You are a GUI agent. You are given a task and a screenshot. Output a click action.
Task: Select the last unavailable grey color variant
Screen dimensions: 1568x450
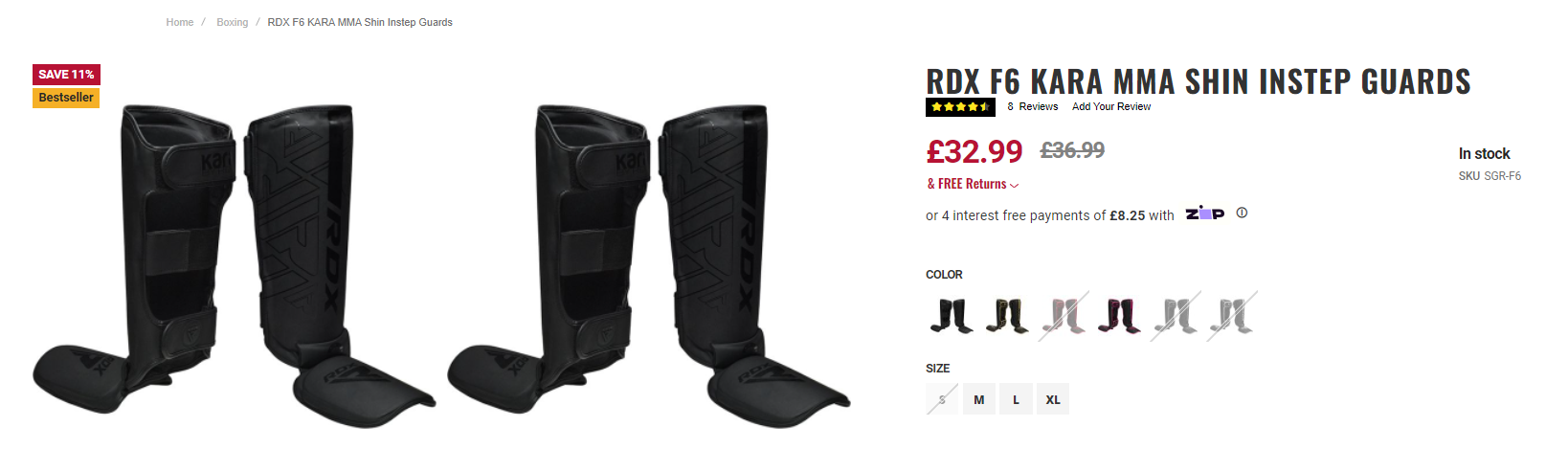coord(1232,315)
